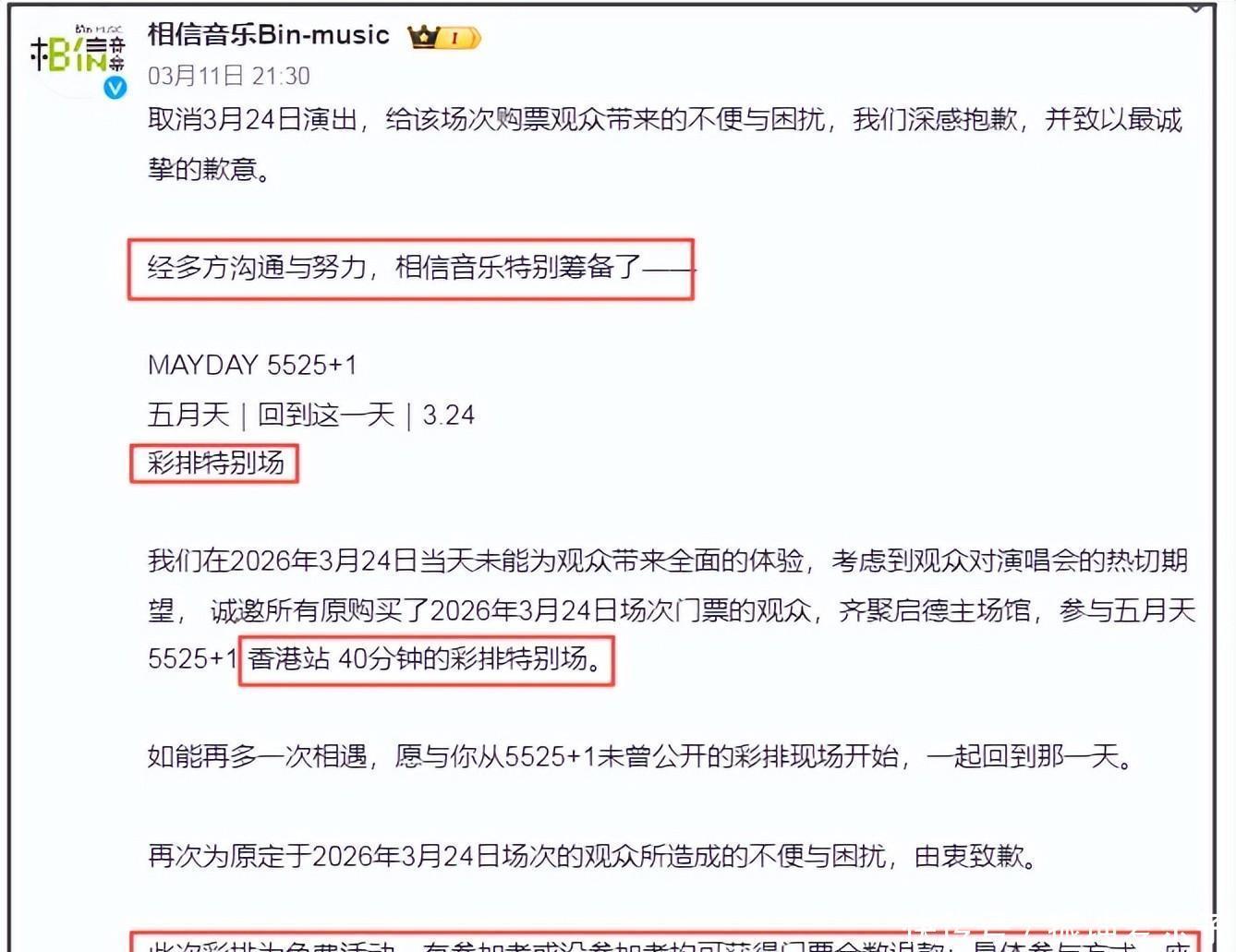Click the 03月11日 21:30 timestamp
Image resolution: width=1236 pixels, height=952 pixels.
[229, 76]
